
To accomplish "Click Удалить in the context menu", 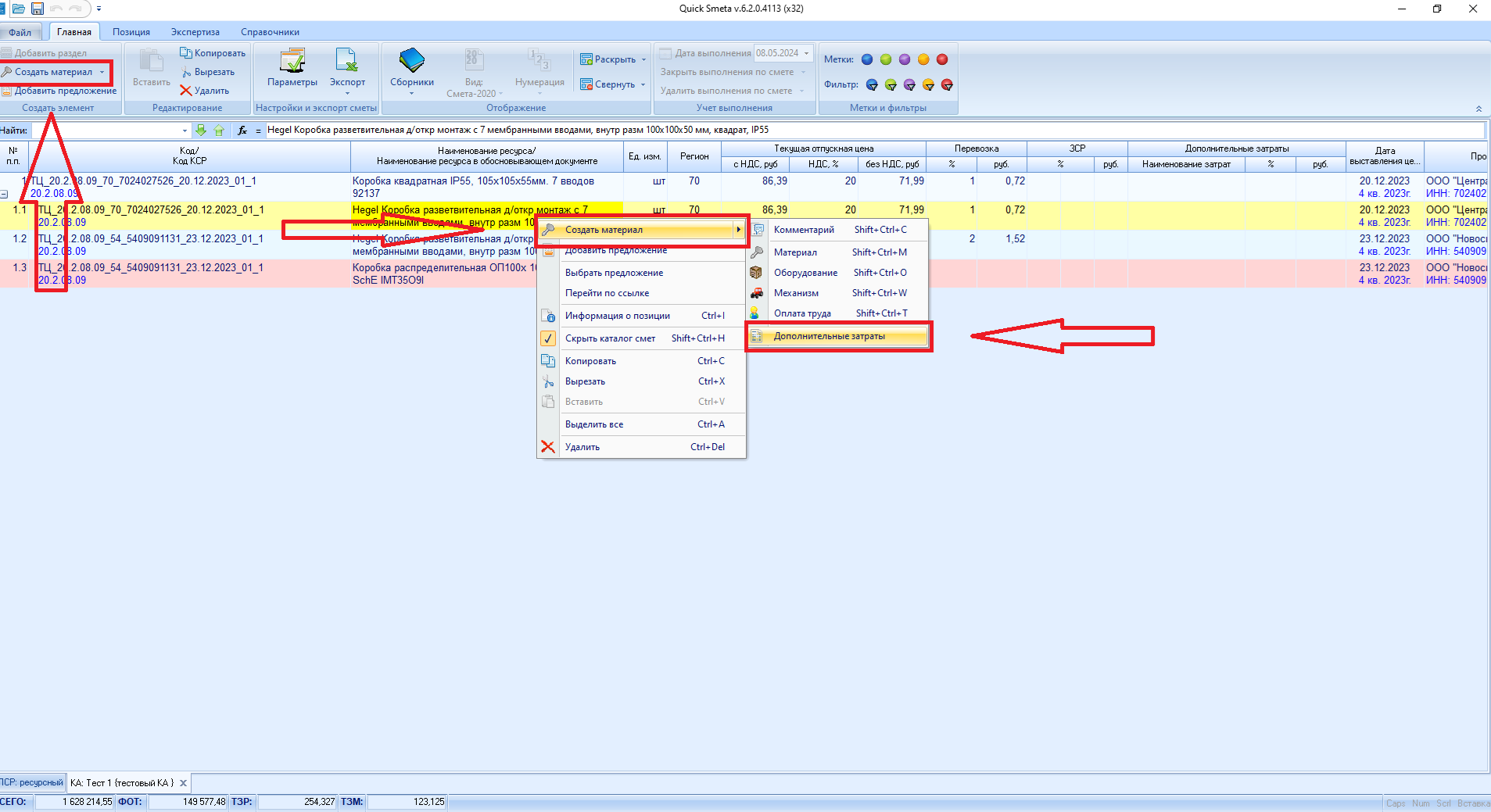I will (641, 447).
